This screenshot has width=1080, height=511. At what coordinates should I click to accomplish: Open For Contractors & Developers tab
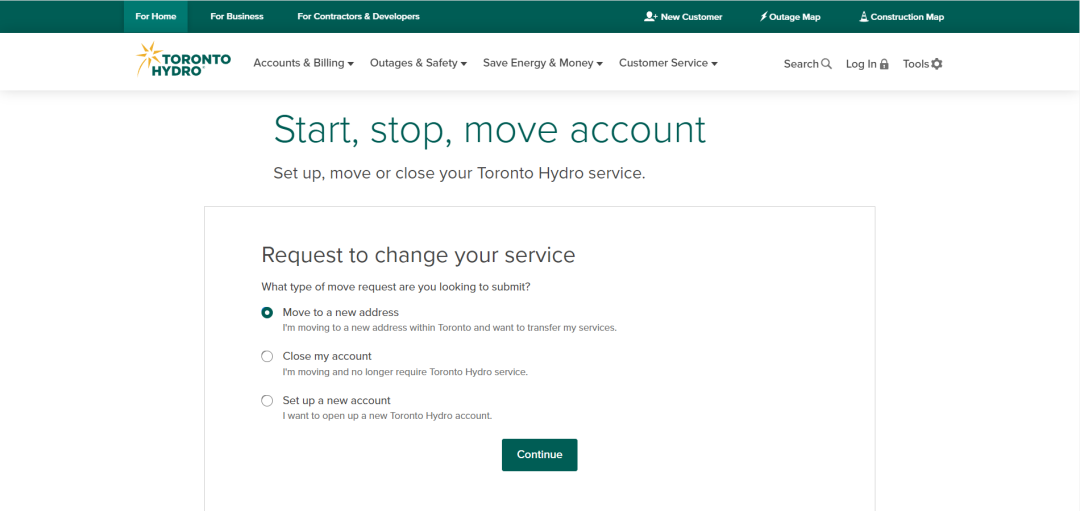point(358,17)
